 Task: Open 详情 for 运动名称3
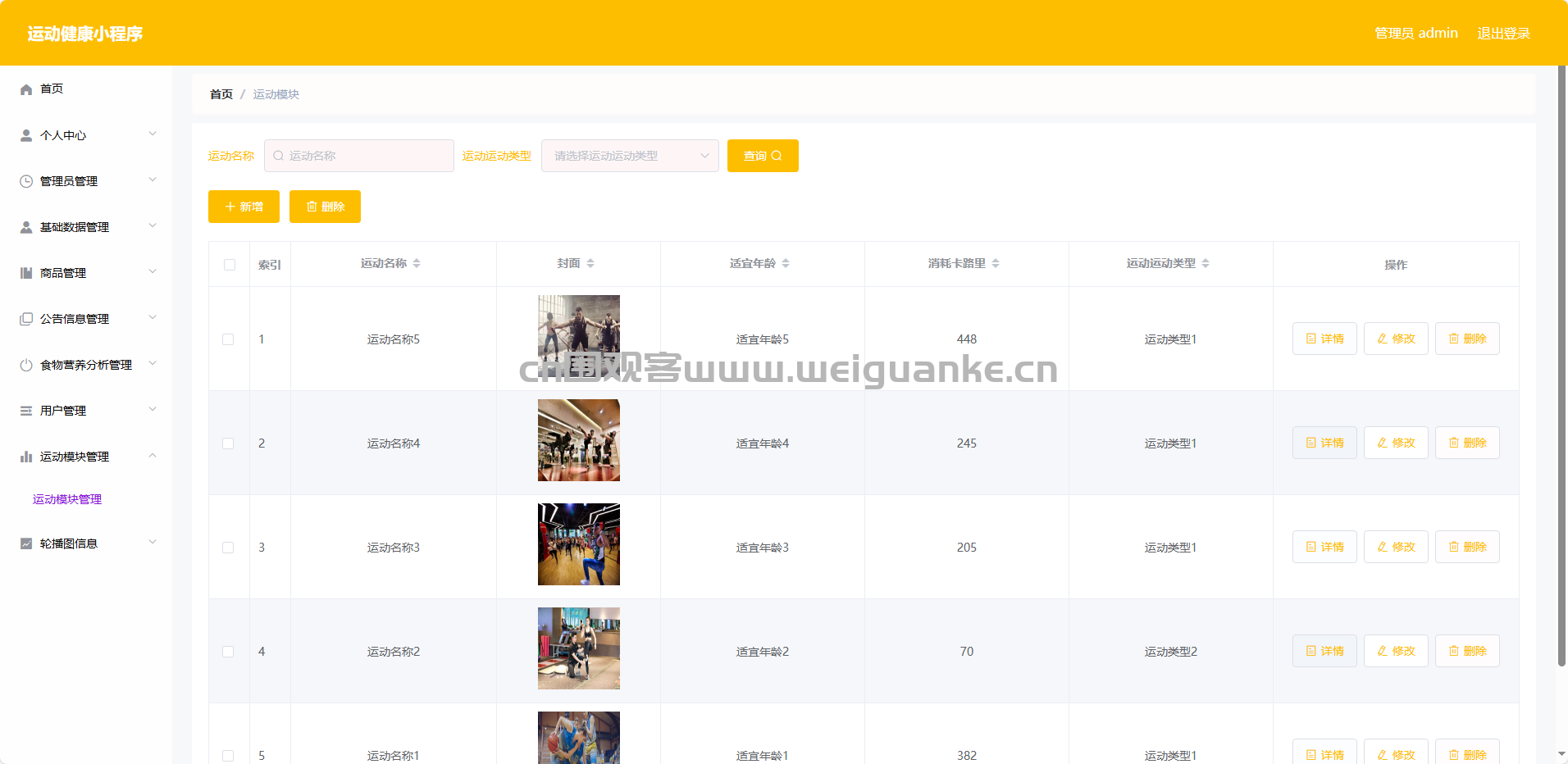[x=1324, y=547]
